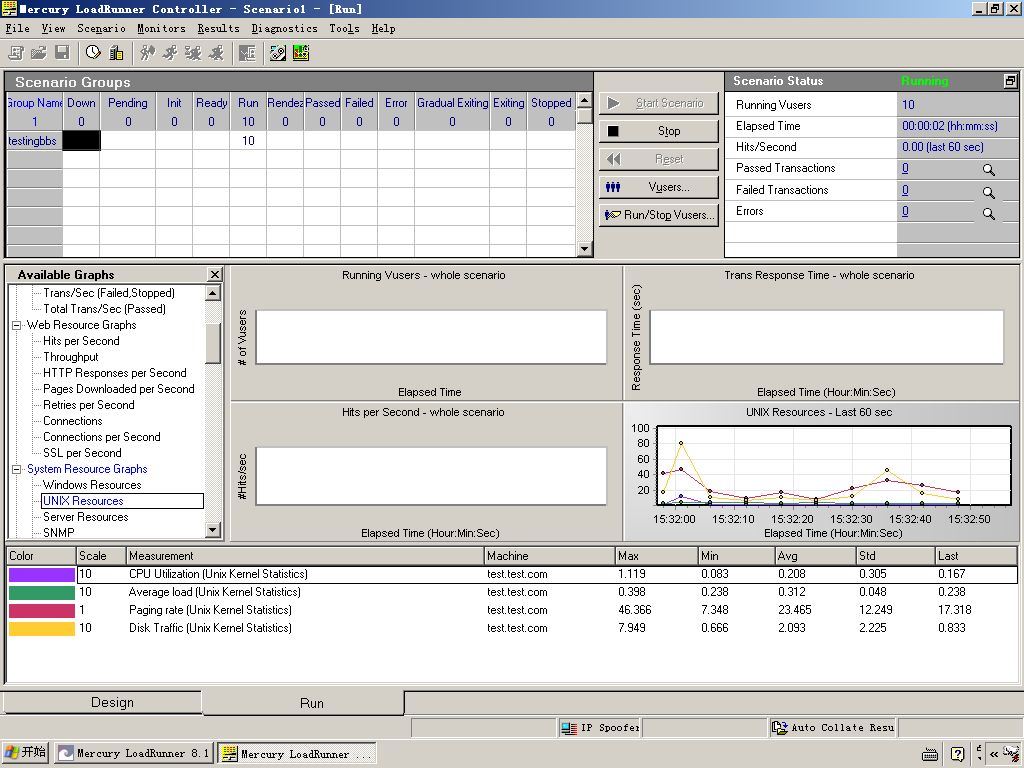Click Available Graphs scrollbar up arrow
The image size is (1024, 768).
coord(213,293)
